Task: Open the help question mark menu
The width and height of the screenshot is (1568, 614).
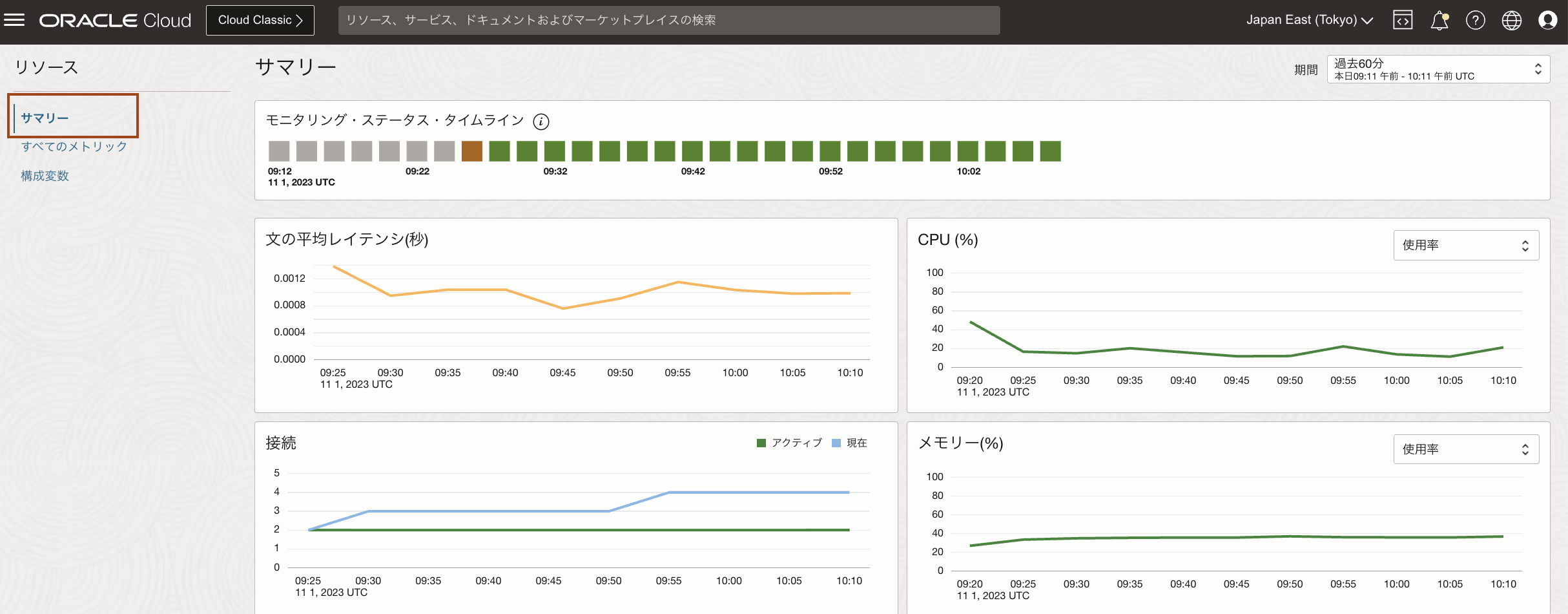Action: [1475, 21]
